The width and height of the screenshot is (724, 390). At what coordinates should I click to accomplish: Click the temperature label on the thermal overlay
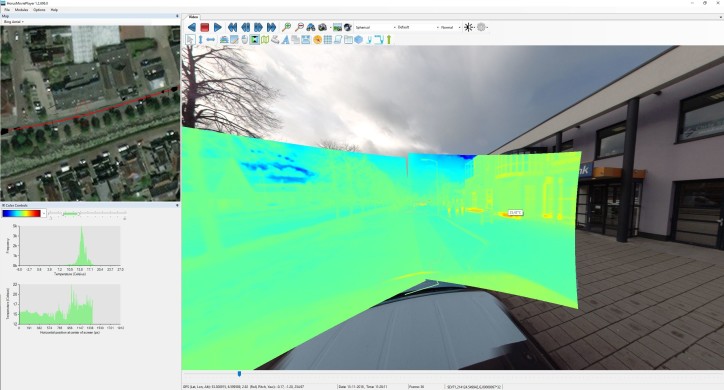[x=515, y=213]
